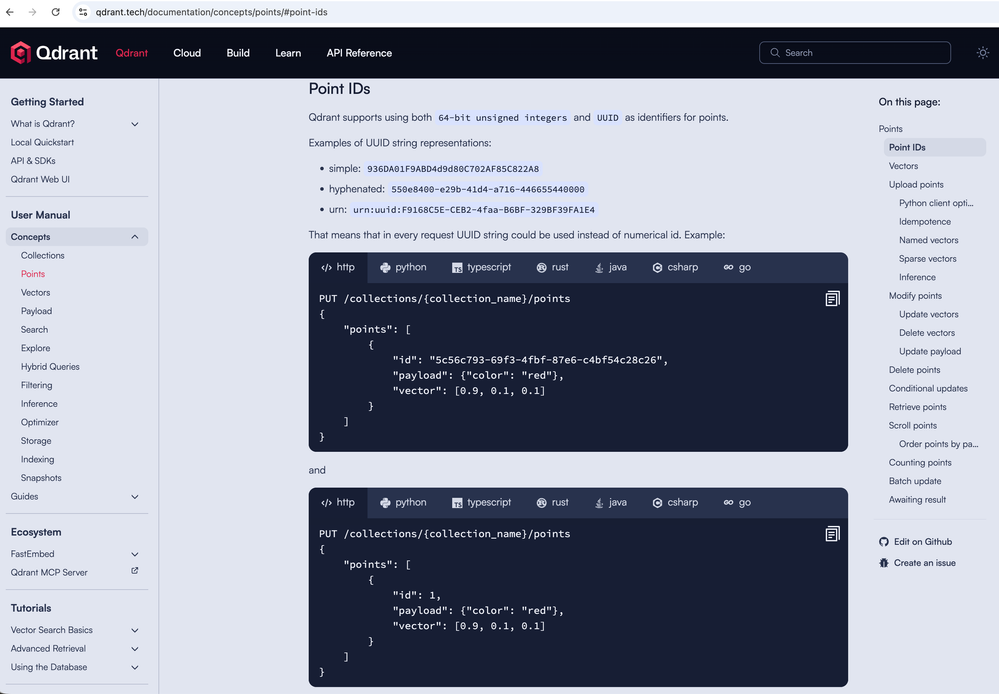Expand the Guides section in sidebar

(135, 497)
